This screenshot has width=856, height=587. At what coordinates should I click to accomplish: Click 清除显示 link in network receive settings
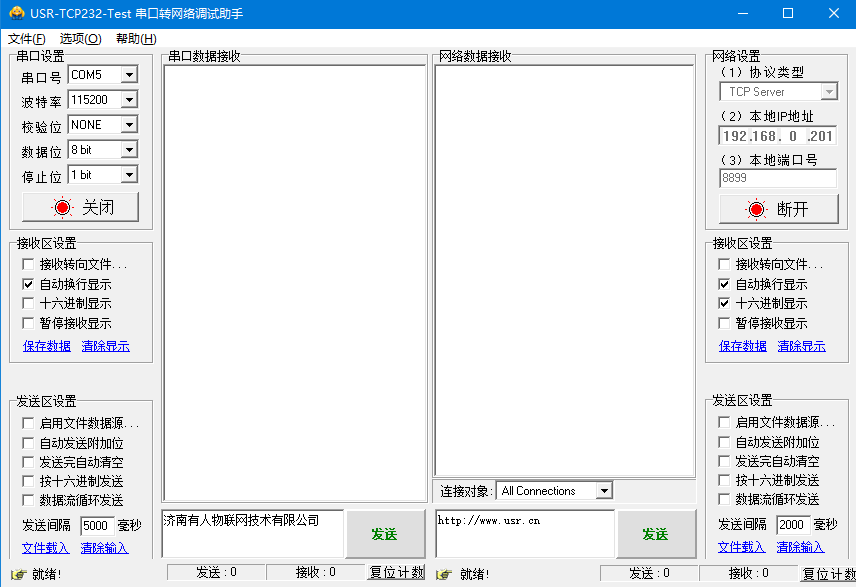coord(801,346)
